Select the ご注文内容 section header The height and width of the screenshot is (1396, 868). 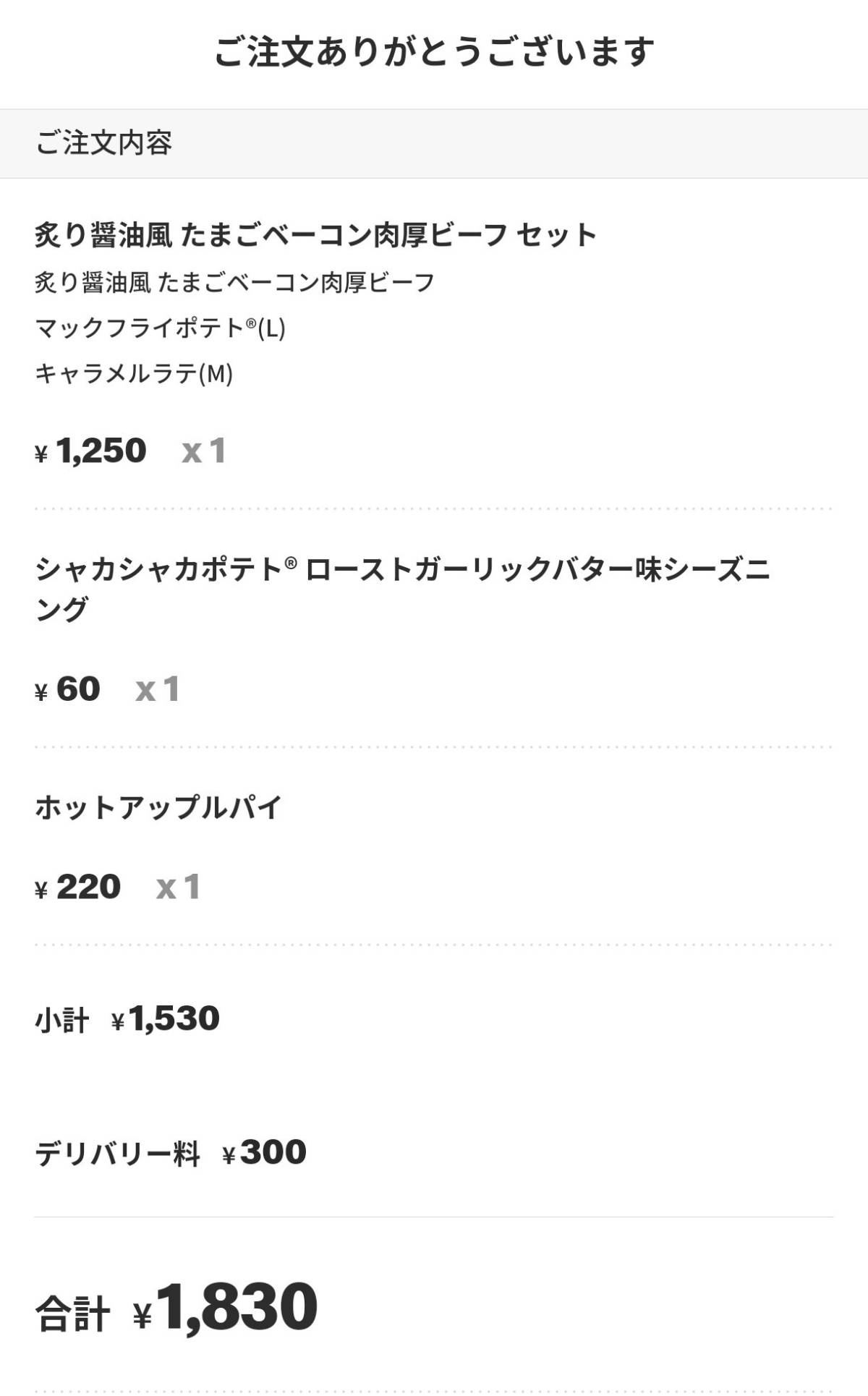(104, 143)
